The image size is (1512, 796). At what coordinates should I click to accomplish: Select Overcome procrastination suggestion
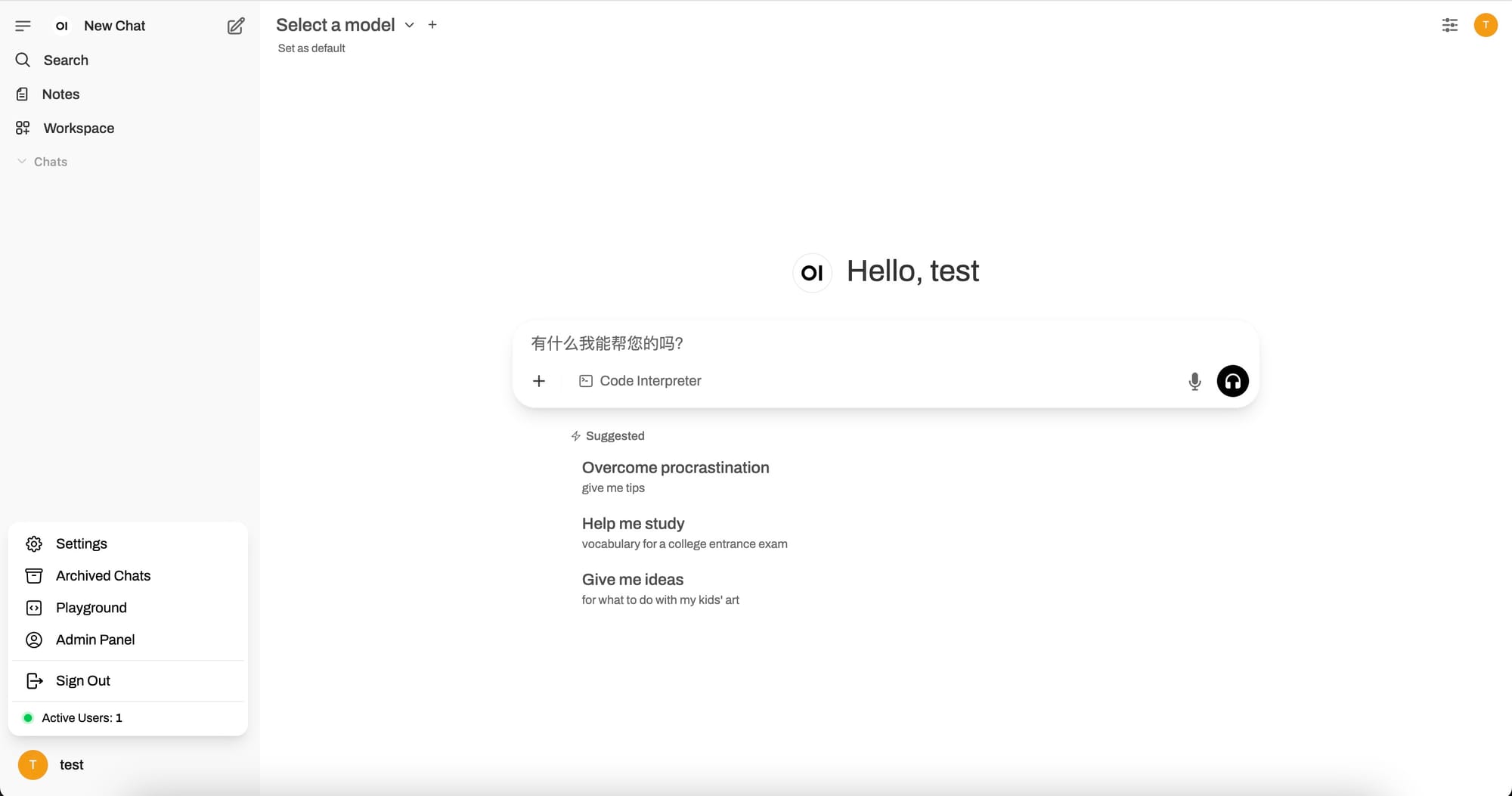(675, 477)
